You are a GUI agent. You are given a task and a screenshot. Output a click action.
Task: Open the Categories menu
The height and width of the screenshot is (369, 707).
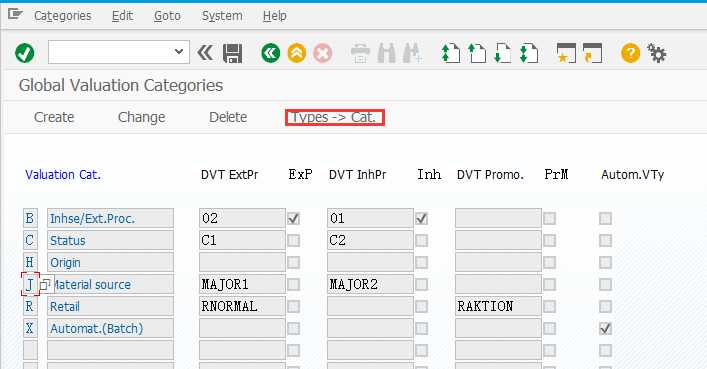pyautogui.click(x=63, y=16)
